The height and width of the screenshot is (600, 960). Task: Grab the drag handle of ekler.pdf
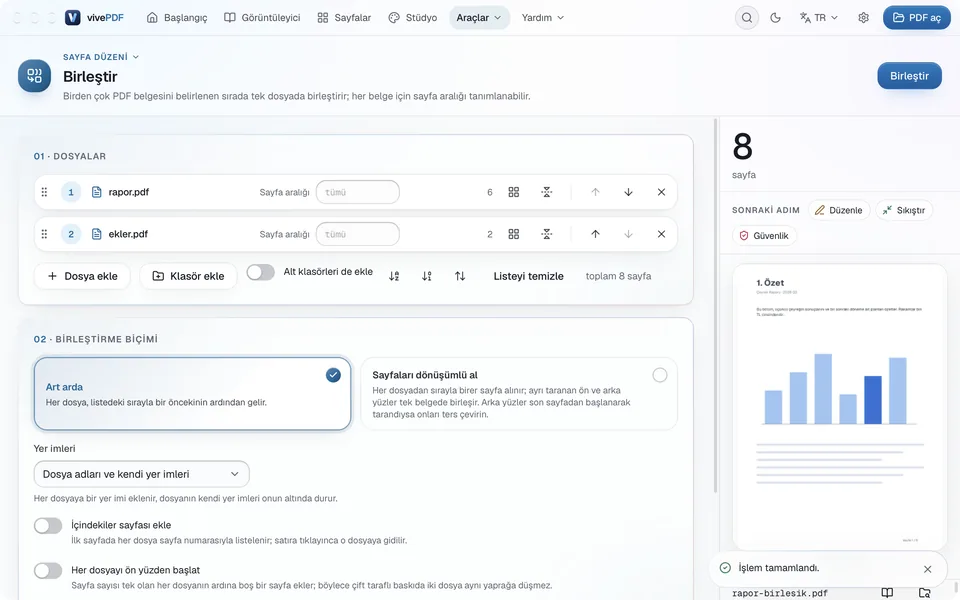44,234
